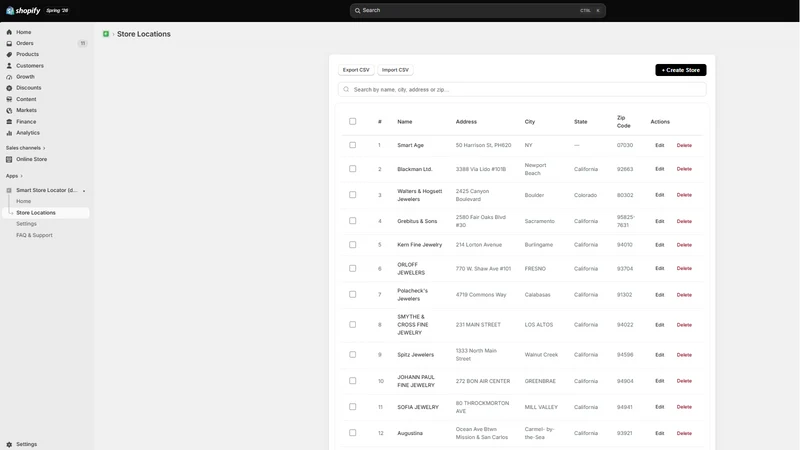This screenshot has width=800, height=450.
Task: Toggle the select-all checkbox in table header
Action: 353,121
